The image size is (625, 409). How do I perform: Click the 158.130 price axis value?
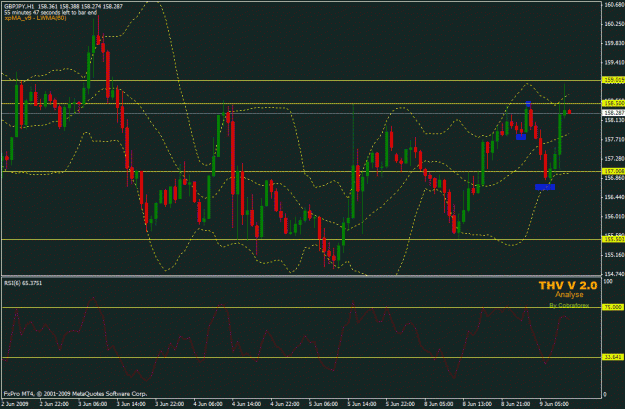[x=614, y=120]
